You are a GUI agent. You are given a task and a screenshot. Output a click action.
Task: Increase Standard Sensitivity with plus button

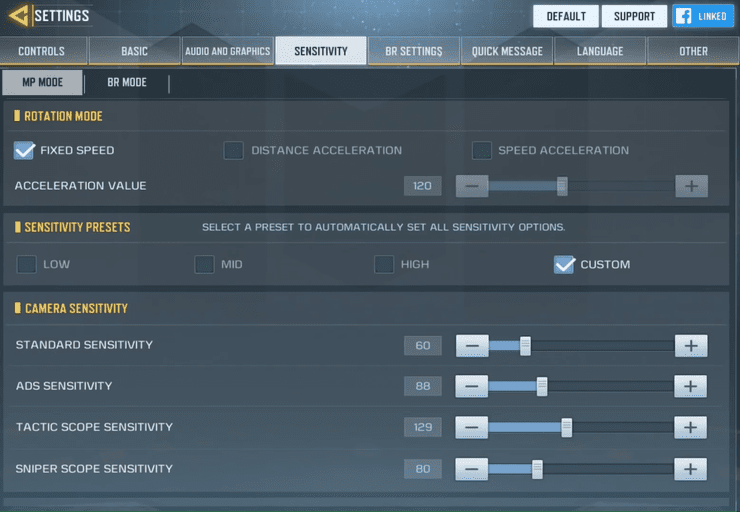pyautogui.click(x=691, y=346)
